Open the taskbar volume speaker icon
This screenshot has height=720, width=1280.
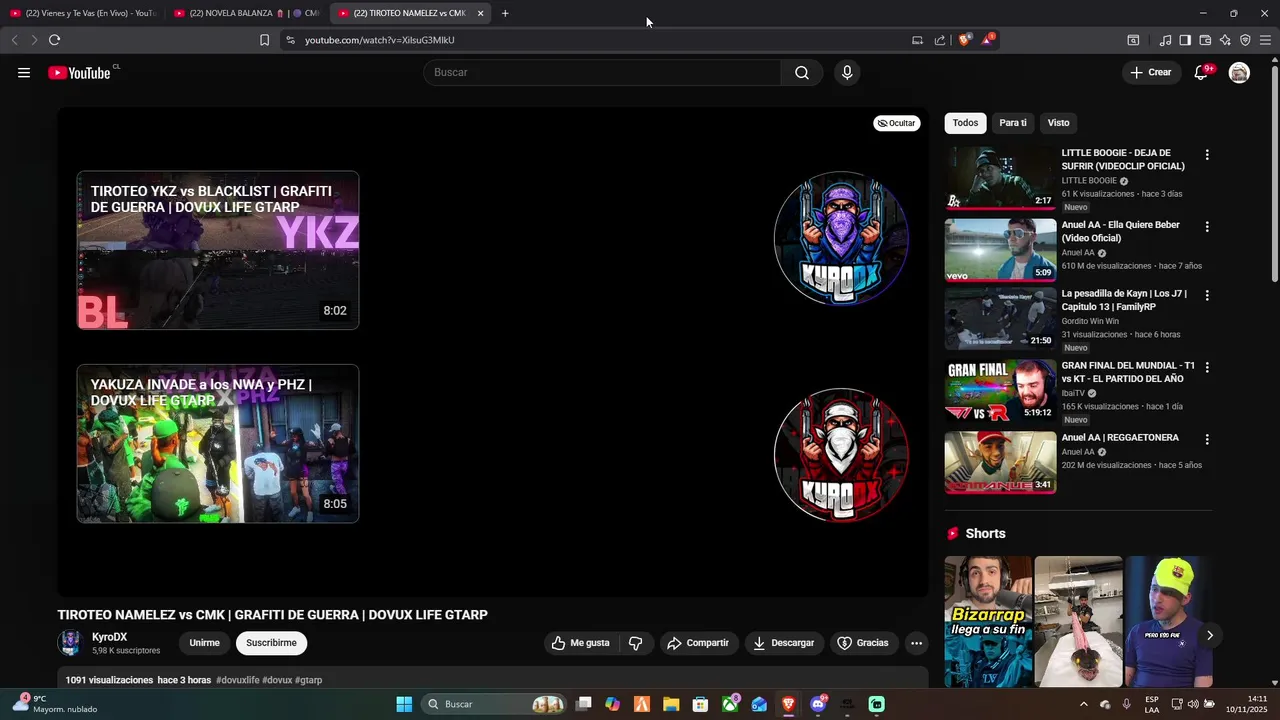pos(1192,704)
